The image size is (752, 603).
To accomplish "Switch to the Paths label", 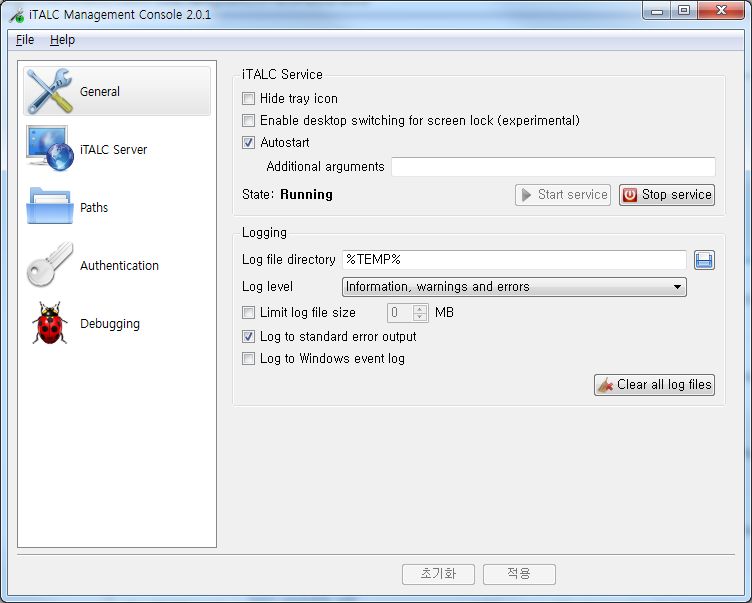I will click(94, 207).
